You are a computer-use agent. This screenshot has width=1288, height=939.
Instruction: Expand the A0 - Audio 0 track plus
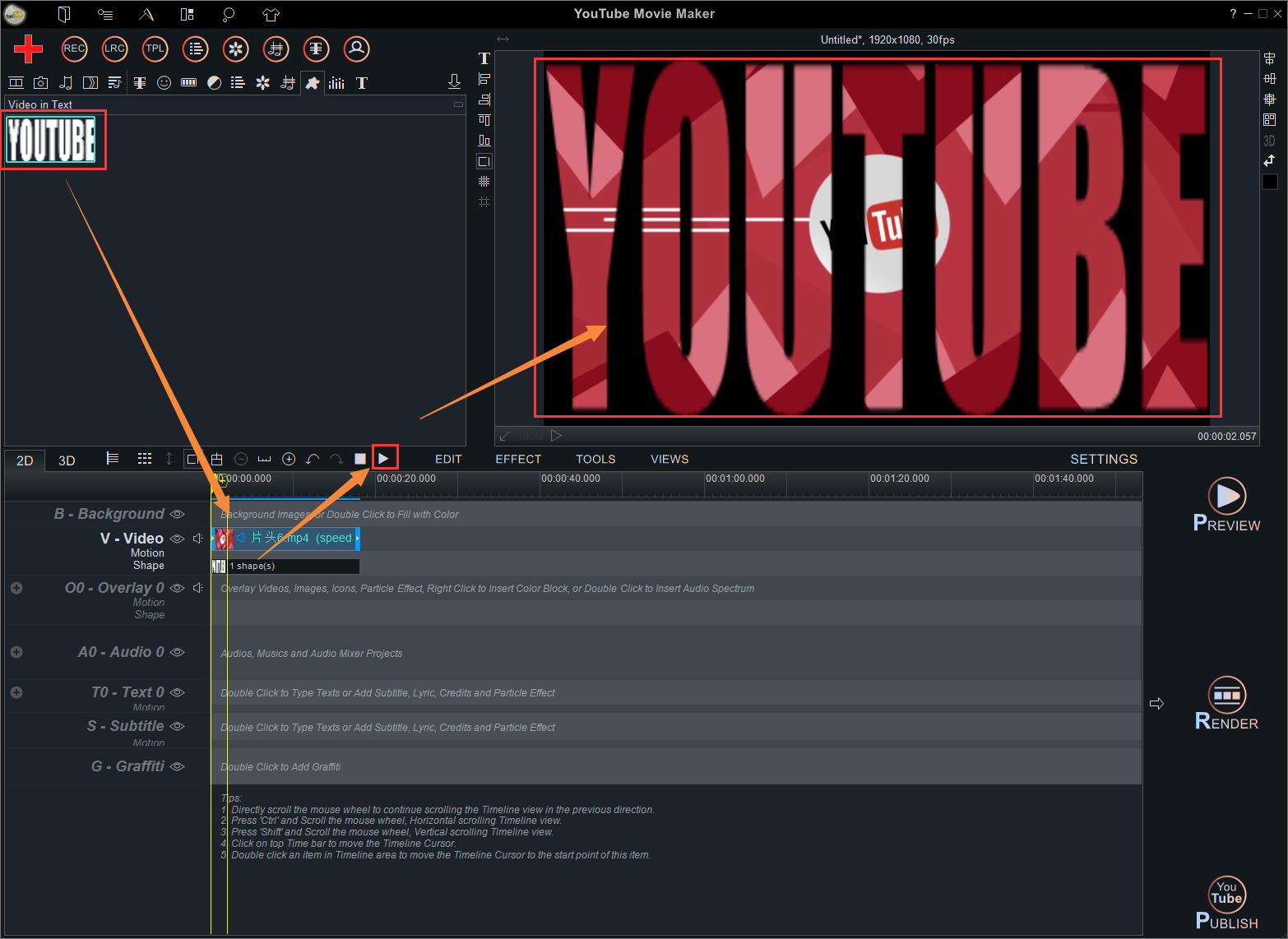point(16,652)
